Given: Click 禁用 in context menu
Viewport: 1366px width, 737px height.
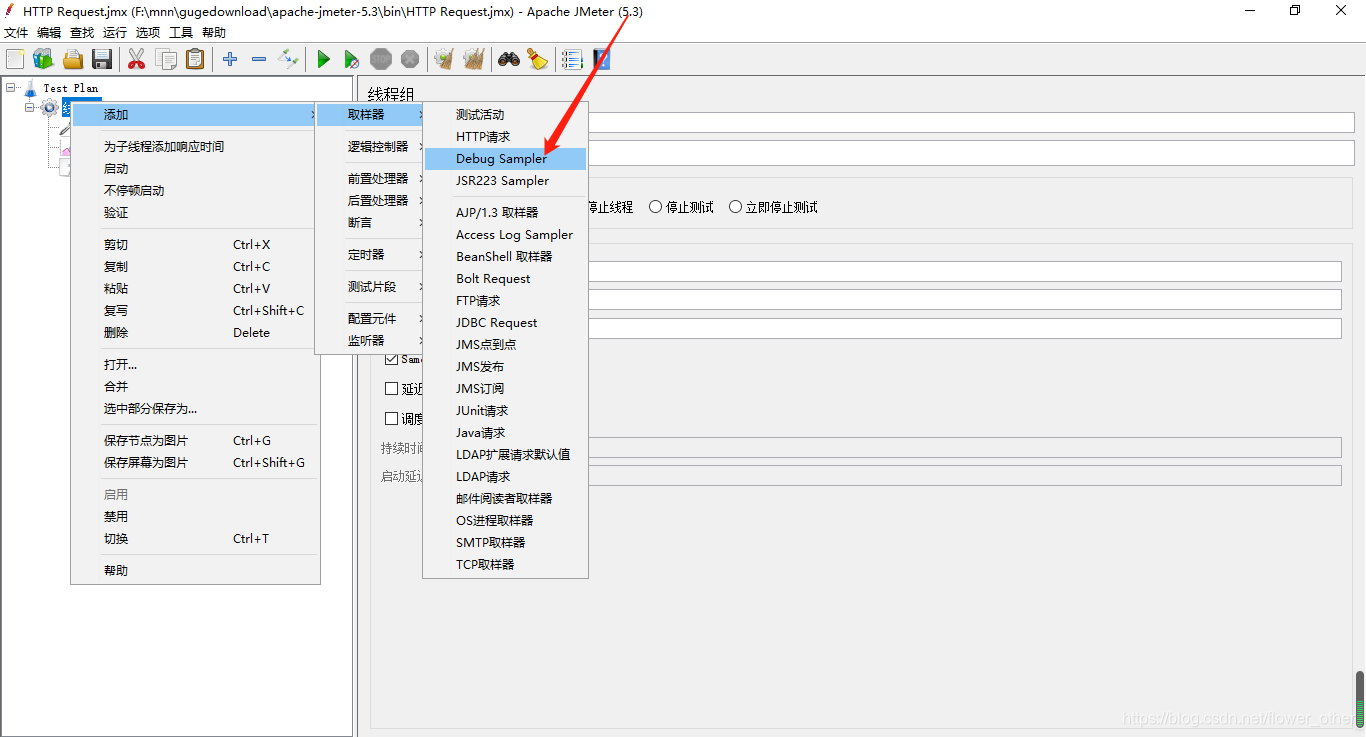Looking at the screenshot, I should point(195,517).
